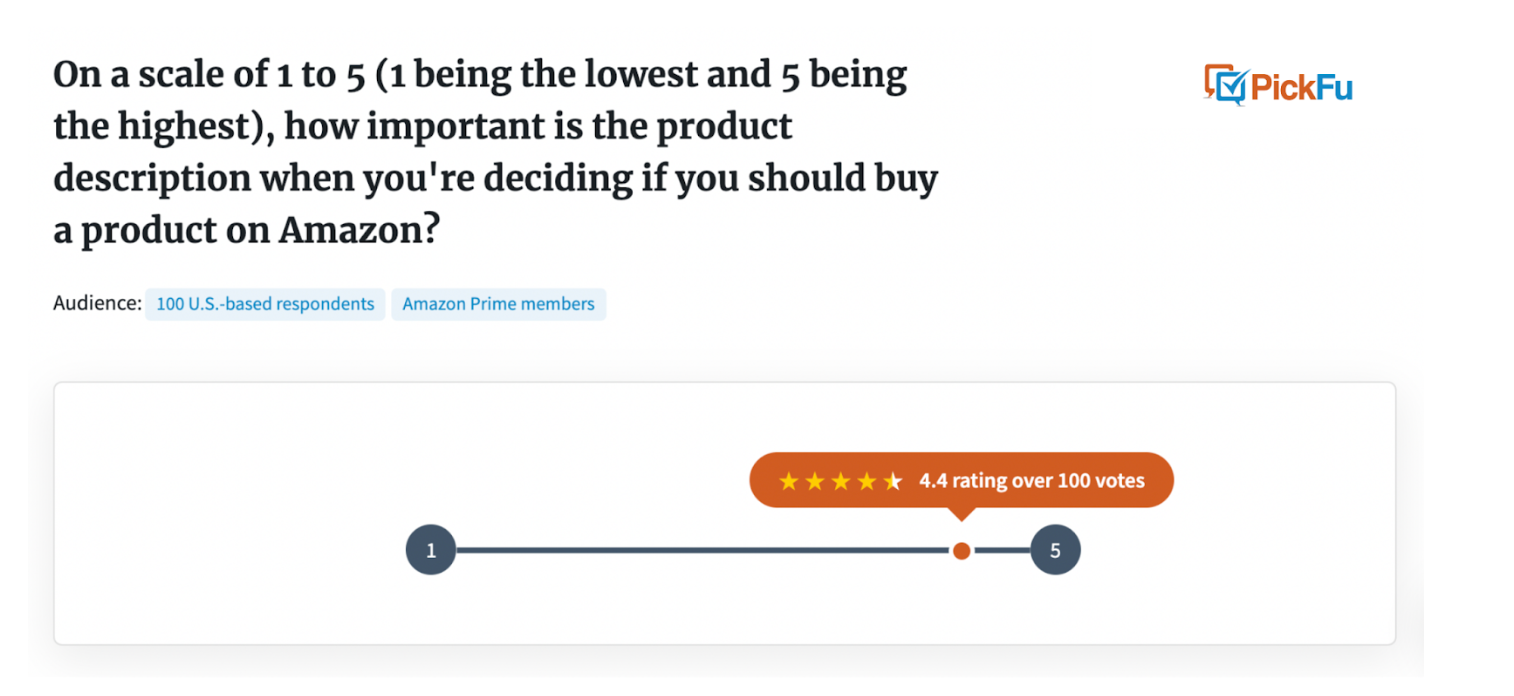Click the half-filled fifth rating star
Image resolution: width=1514 pixels, height=696 pixels.
[x=893, y=481]
